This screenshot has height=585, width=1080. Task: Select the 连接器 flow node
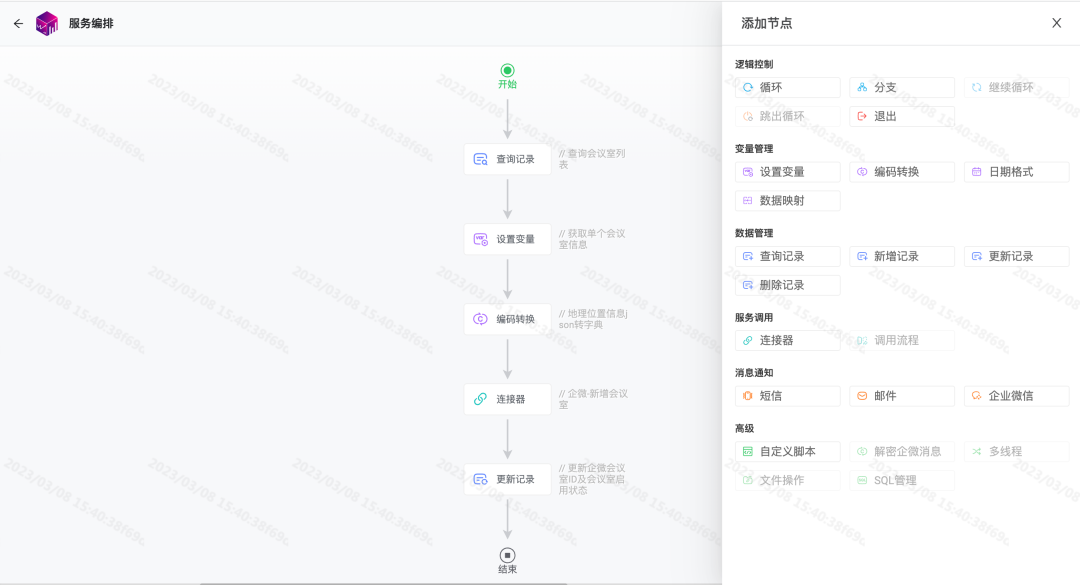[508, 399]
